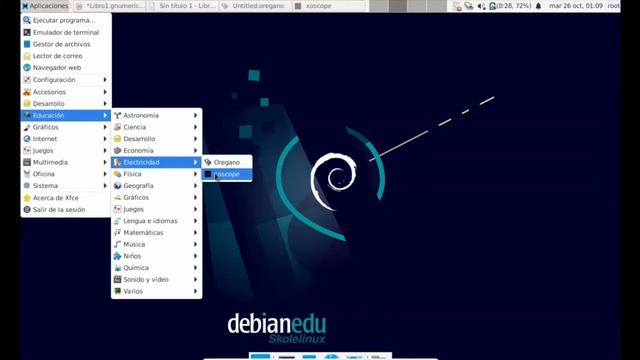Click the Economía category icon
This screenshot has width=640, height=360.
(x=118, y=151)
